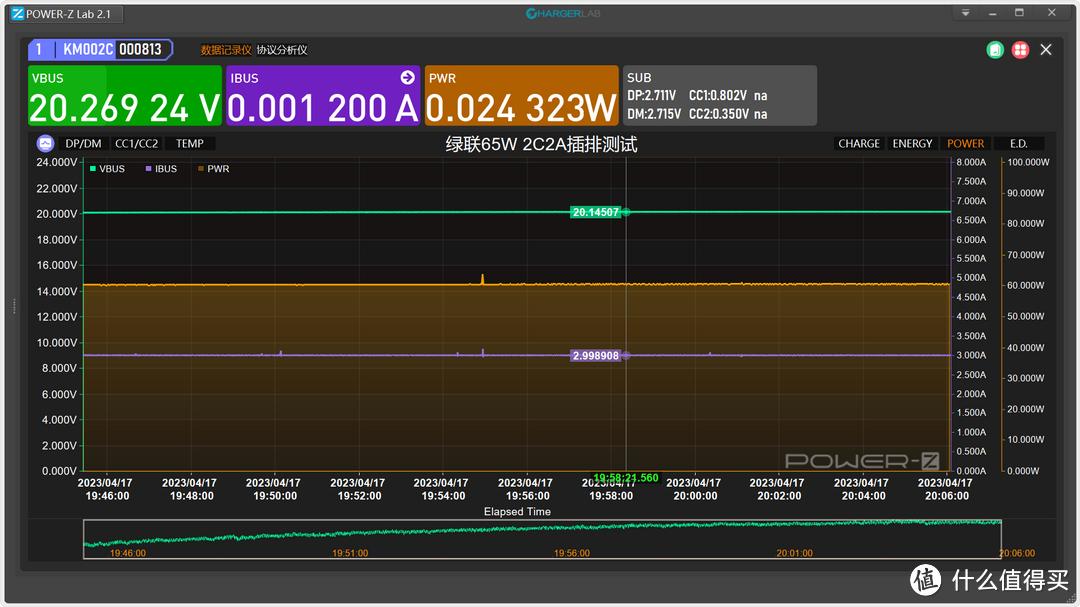Select the CHARGE view
This screenshot has width=1080, height=607.
[x=859, y=144]
